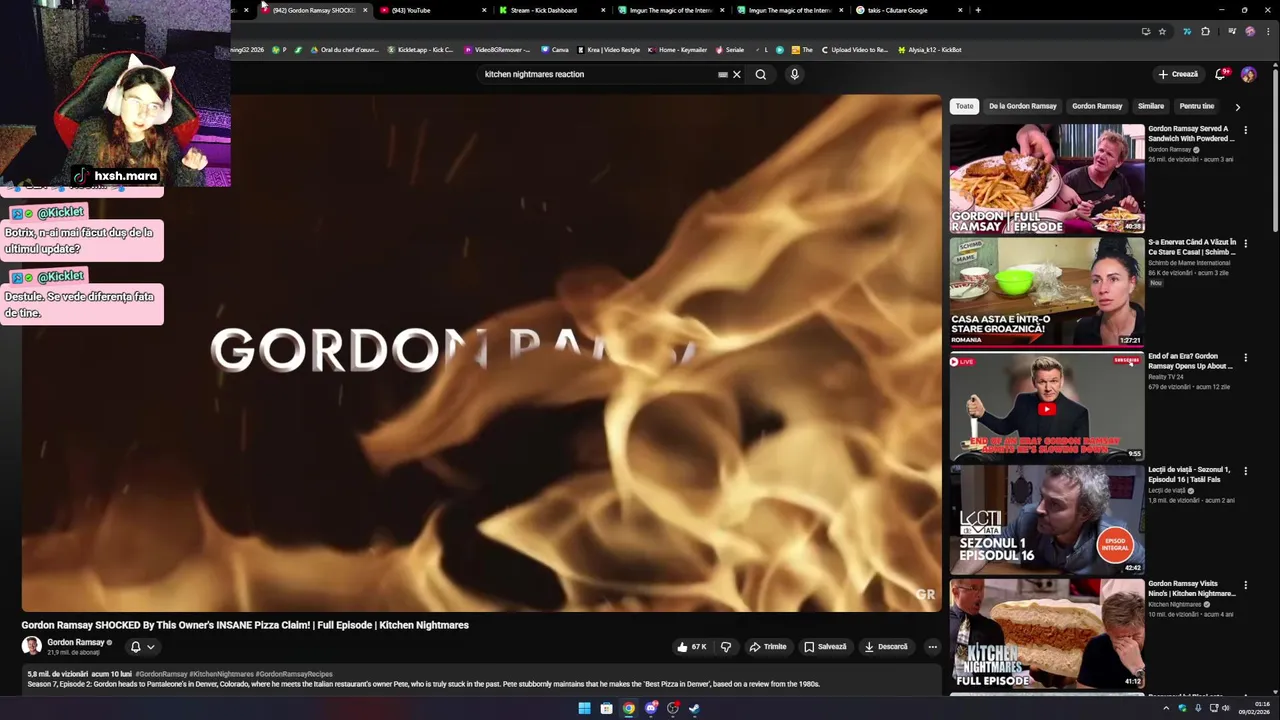Open the Krea | Video Restyle bookmark

608,49
